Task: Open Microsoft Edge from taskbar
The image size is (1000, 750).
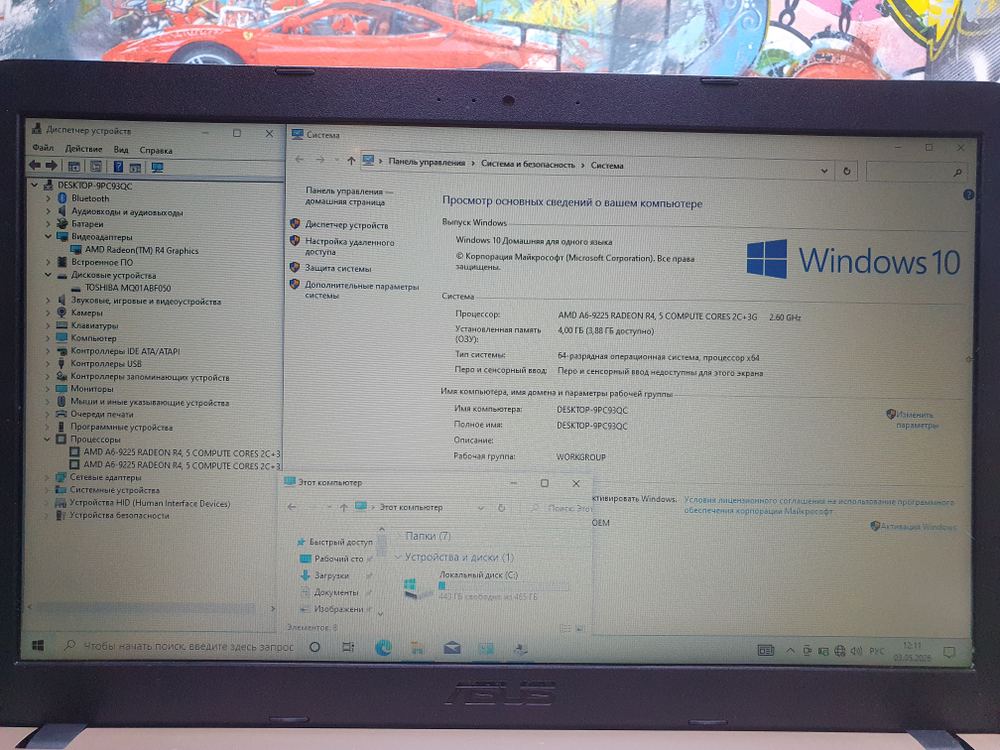Action: [x=383, y=648]
